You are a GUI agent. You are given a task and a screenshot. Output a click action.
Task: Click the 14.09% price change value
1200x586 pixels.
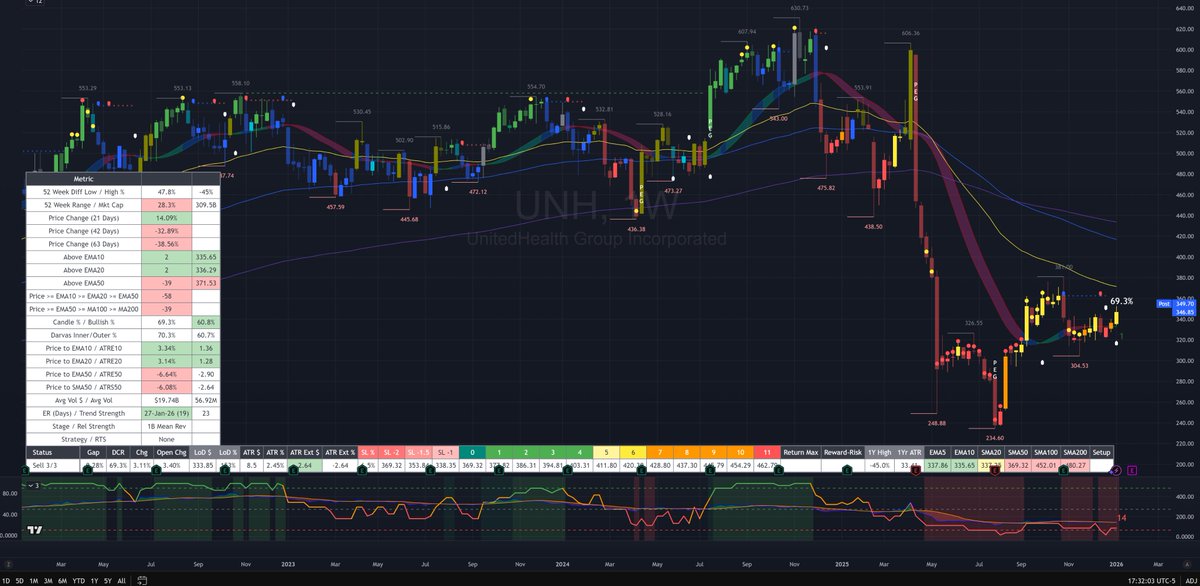(166, 217)
